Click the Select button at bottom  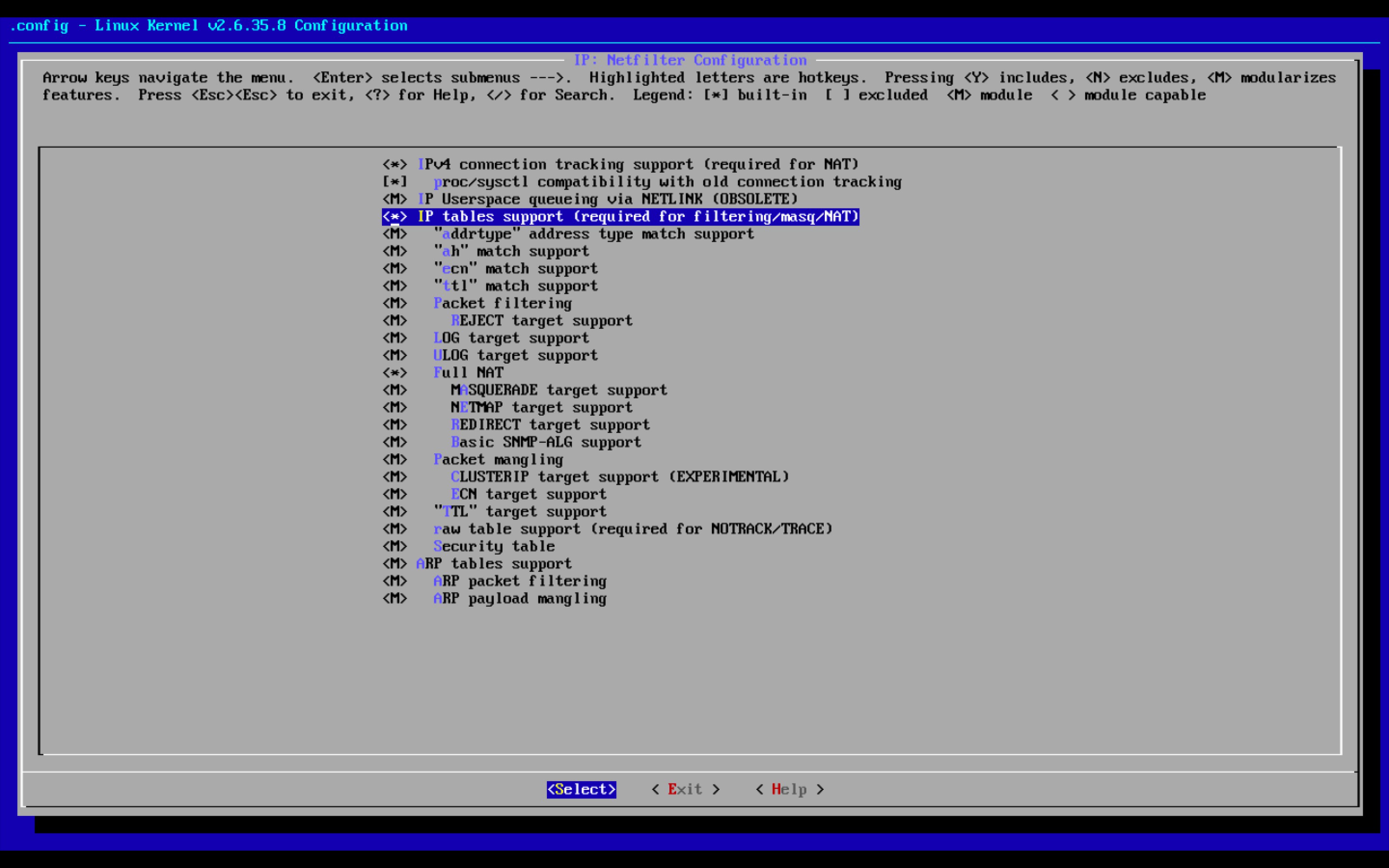tap(581, 789)
